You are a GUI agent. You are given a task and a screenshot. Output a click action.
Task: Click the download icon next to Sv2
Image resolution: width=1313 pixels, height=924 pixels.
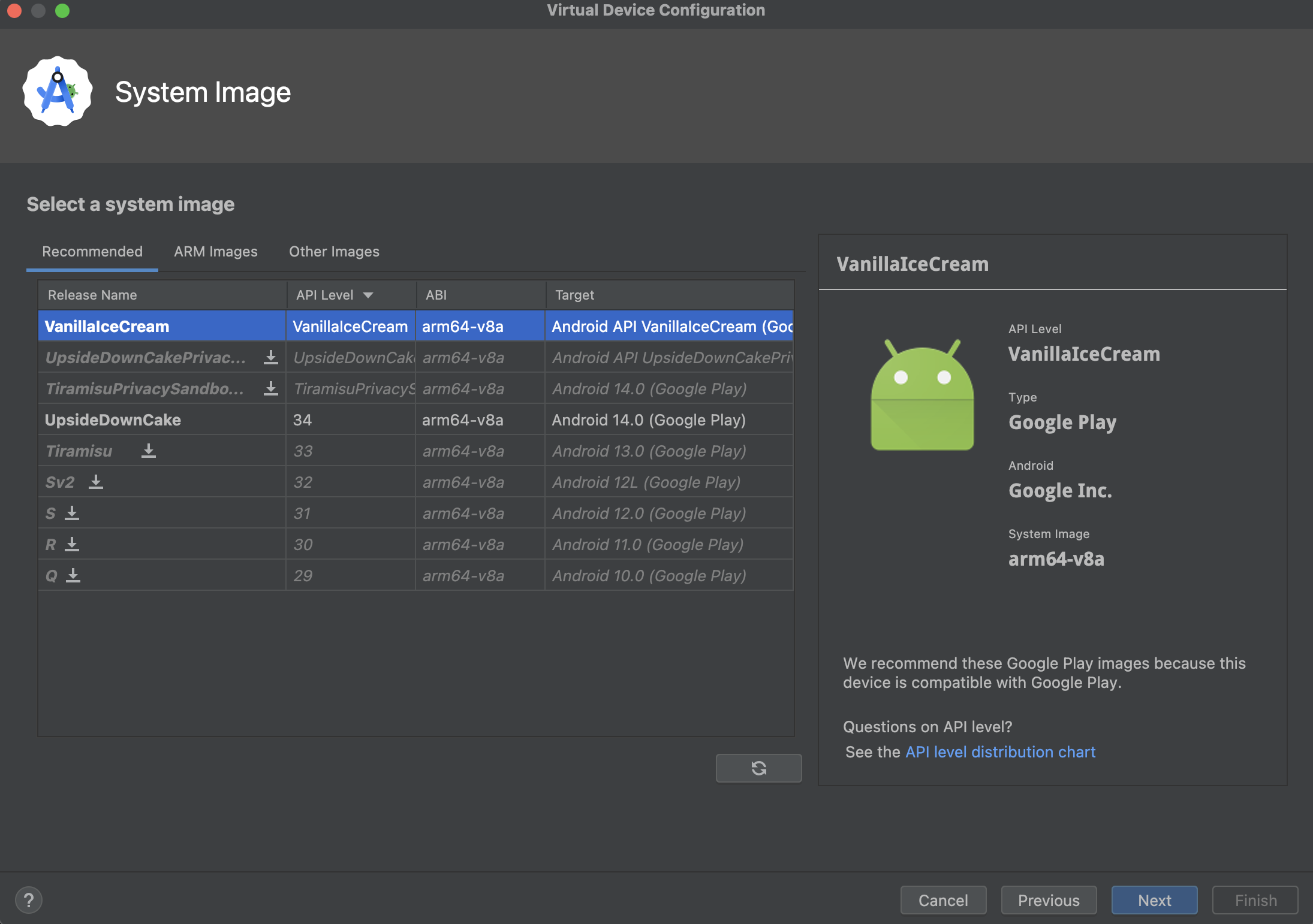(97, 481)
